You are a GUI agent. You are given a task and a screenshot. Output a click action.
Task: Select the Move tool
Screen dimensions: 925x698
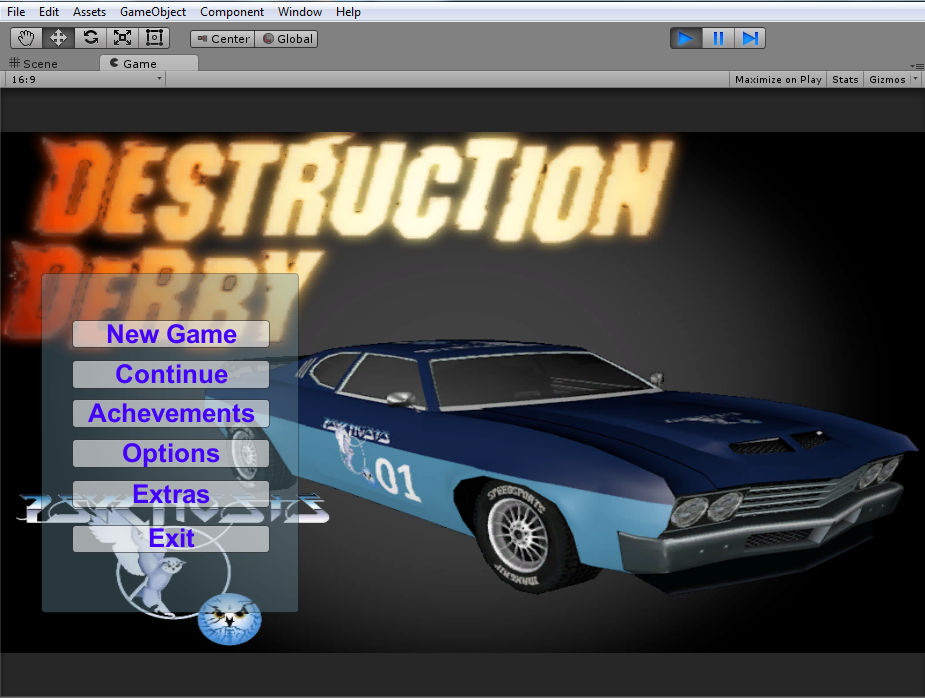[x=58, y=37]
